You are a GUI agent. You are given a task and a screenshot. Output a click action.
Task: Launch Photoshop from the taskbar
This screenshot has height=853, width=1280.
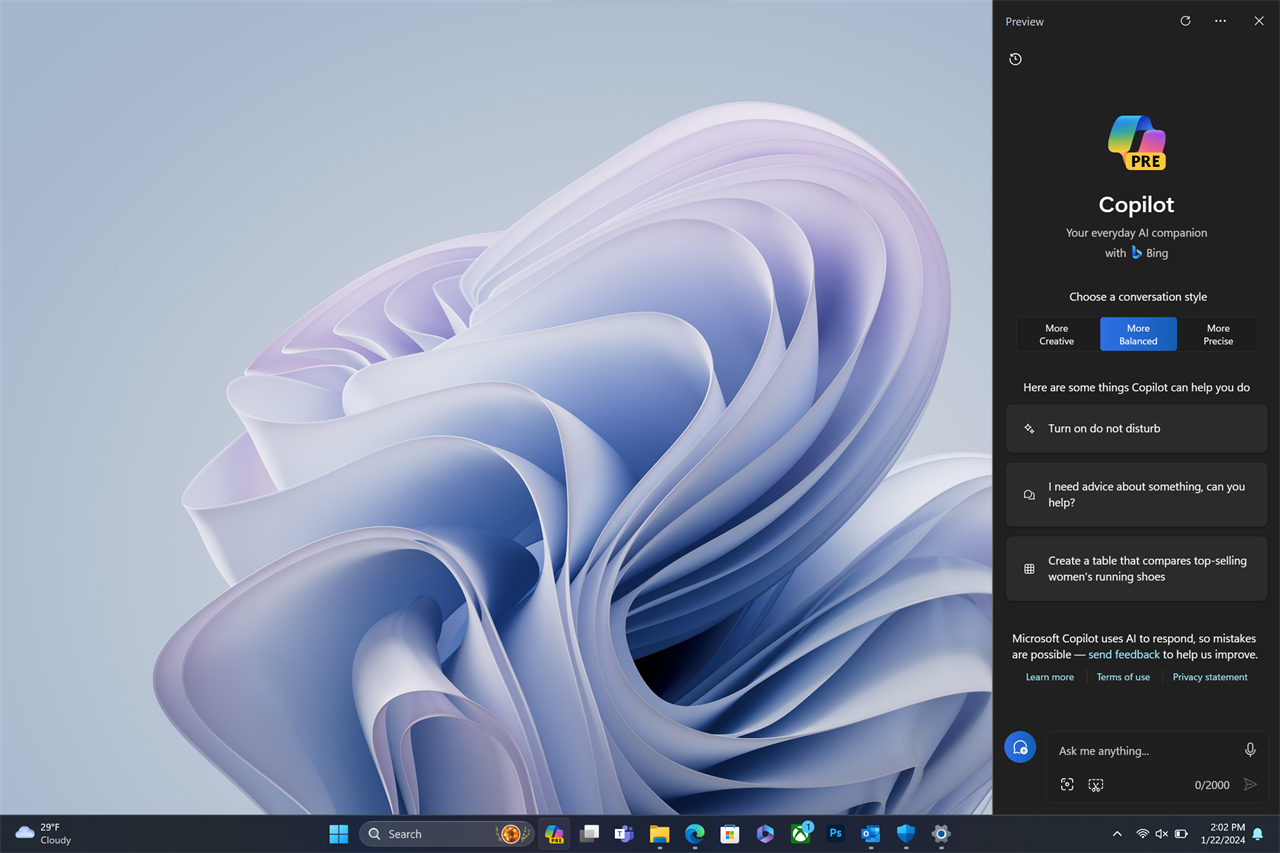coord(836,834)
